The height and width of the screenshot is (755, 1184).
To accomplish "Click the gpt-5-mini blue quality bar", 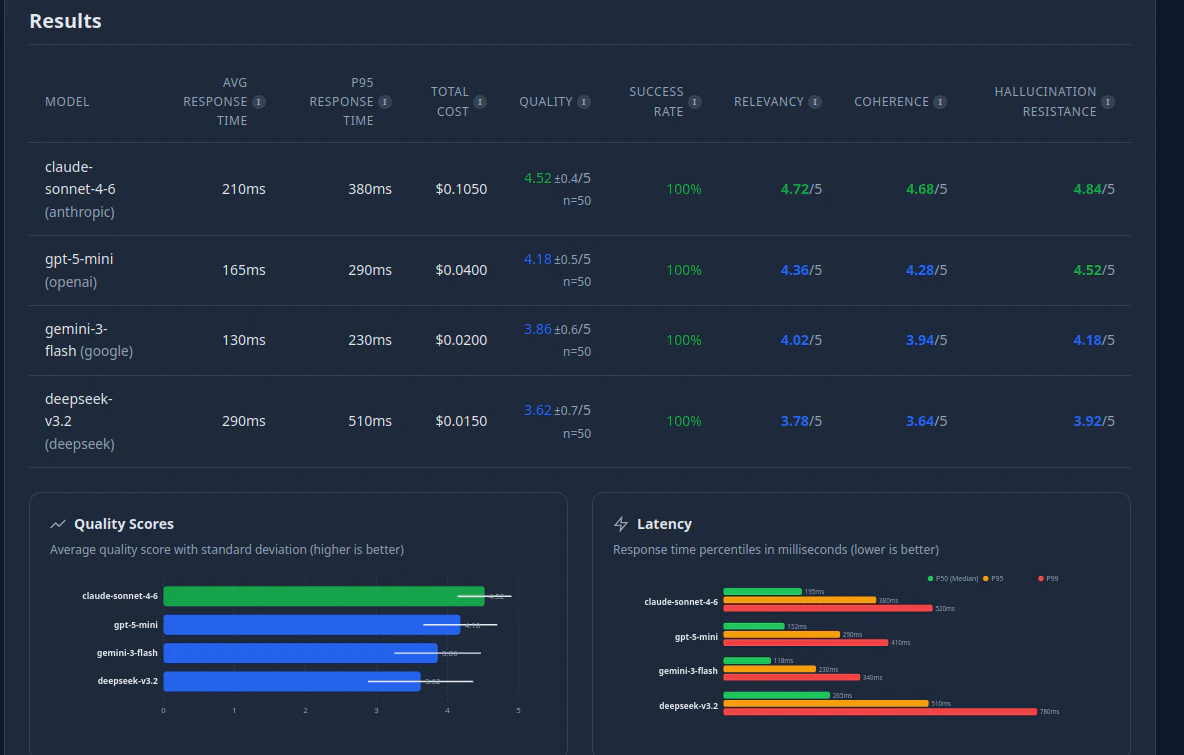I will click(x=311, y=624).
